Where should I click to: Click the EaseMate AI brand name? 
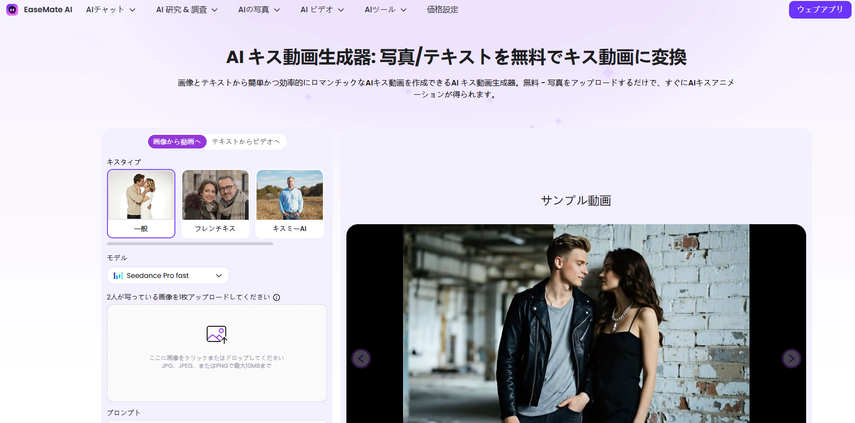point(48,10)
